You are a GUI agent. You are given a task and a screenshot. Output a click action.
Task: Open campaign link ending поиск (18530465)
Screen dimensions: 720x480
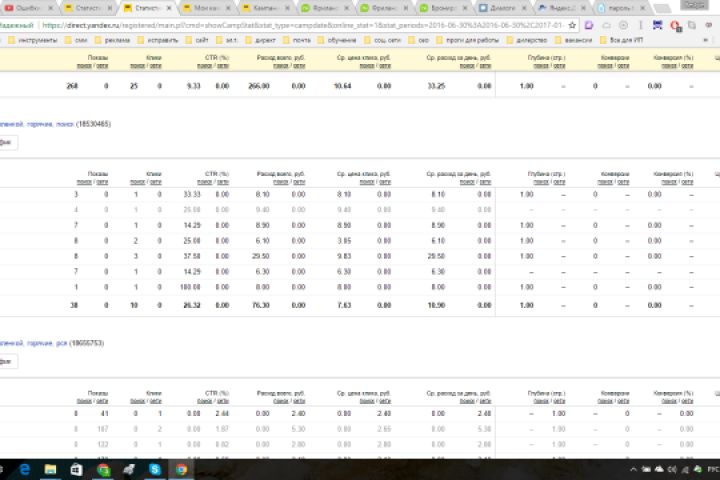pyautogui.click(x=37, y=124)
